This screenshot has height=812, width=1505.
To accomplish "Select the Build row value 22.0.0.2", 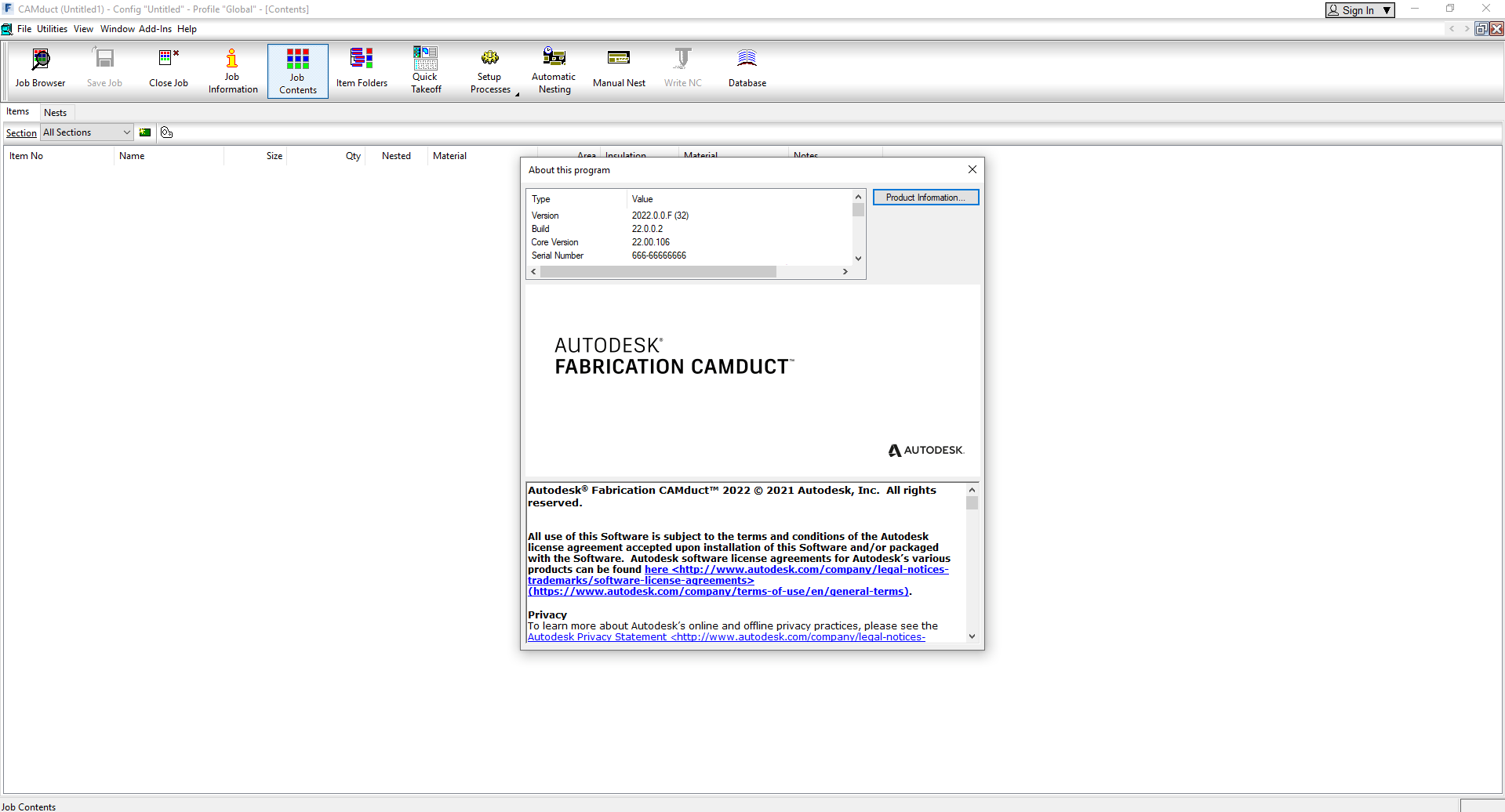I will pos(647,229).
